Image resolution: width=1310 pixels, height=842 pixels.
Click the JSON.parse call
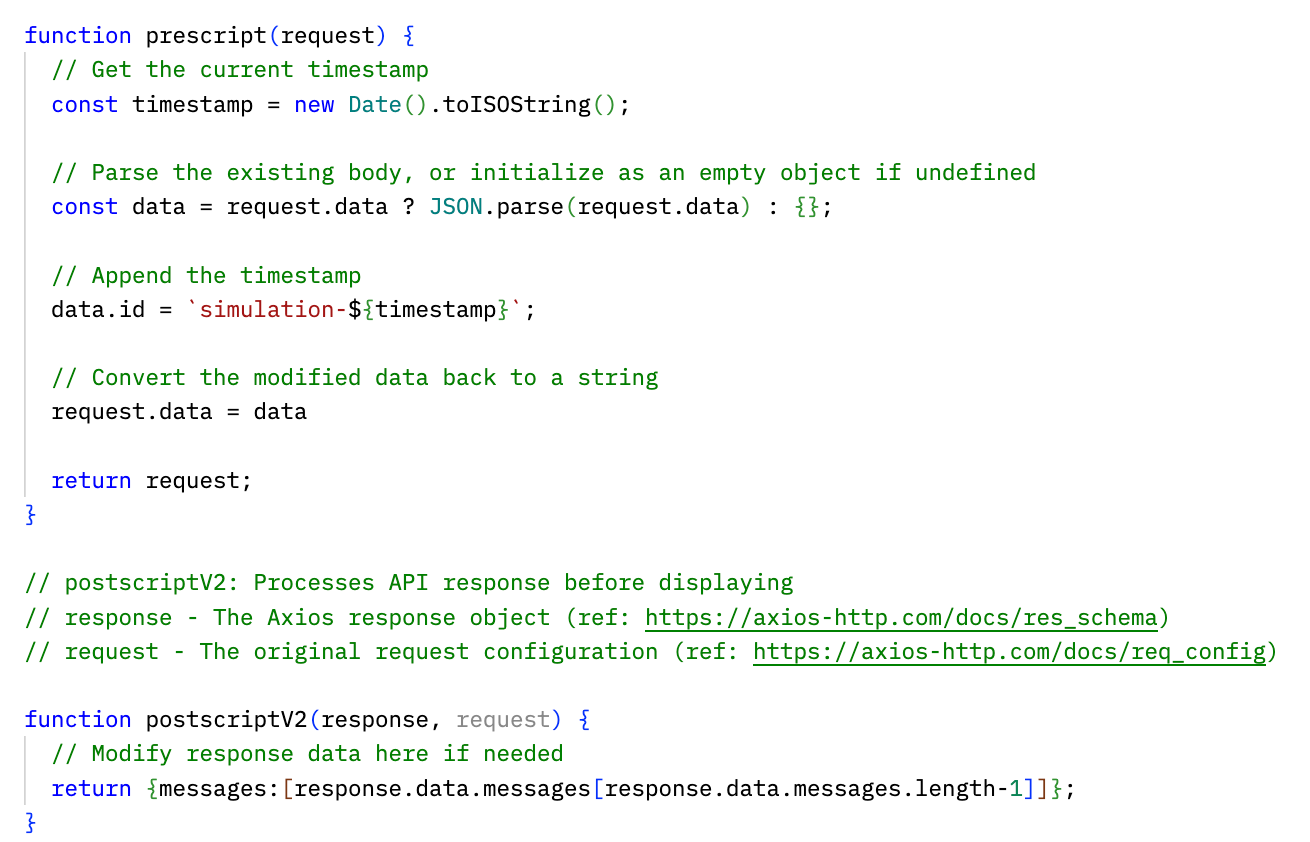tap(496, 206)
